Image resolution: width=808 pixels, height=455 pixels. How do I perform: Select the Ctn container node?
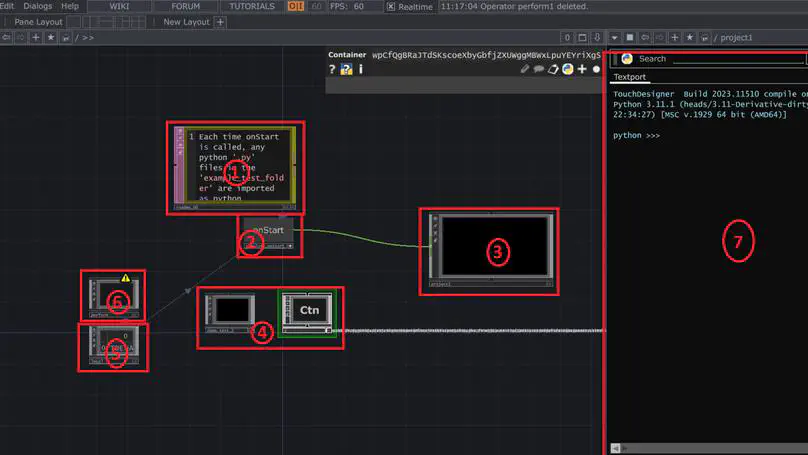(307, 313)
